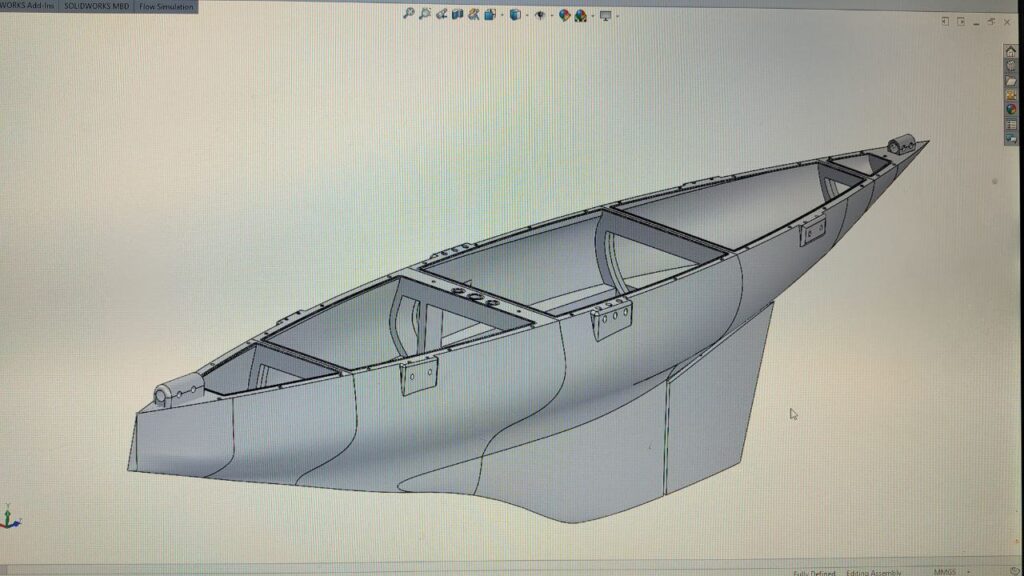Open the SOLIDWORKS Forum icon in task pane
The image size is (1024, 576).
1011,138
